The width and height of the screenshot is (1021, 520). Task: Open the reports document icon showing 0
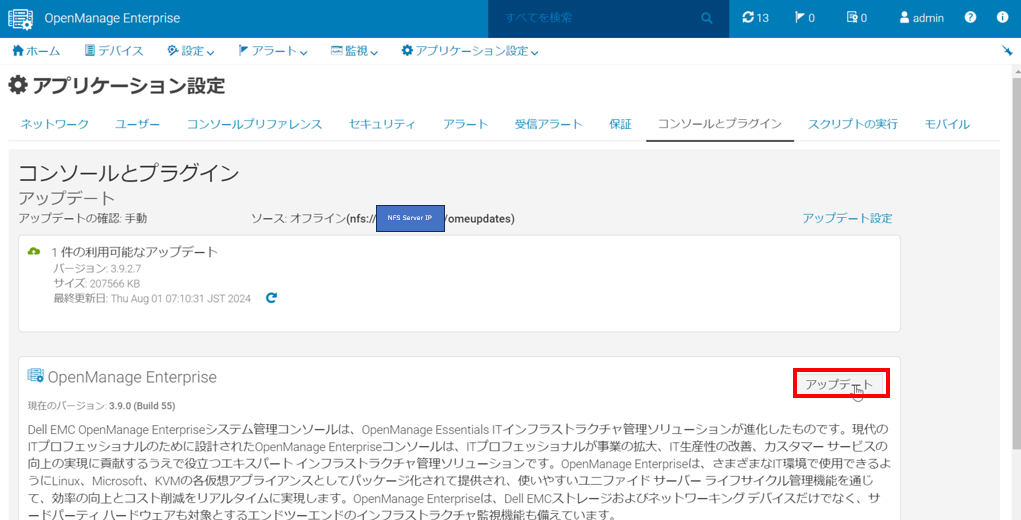click(x=856, y=18)
